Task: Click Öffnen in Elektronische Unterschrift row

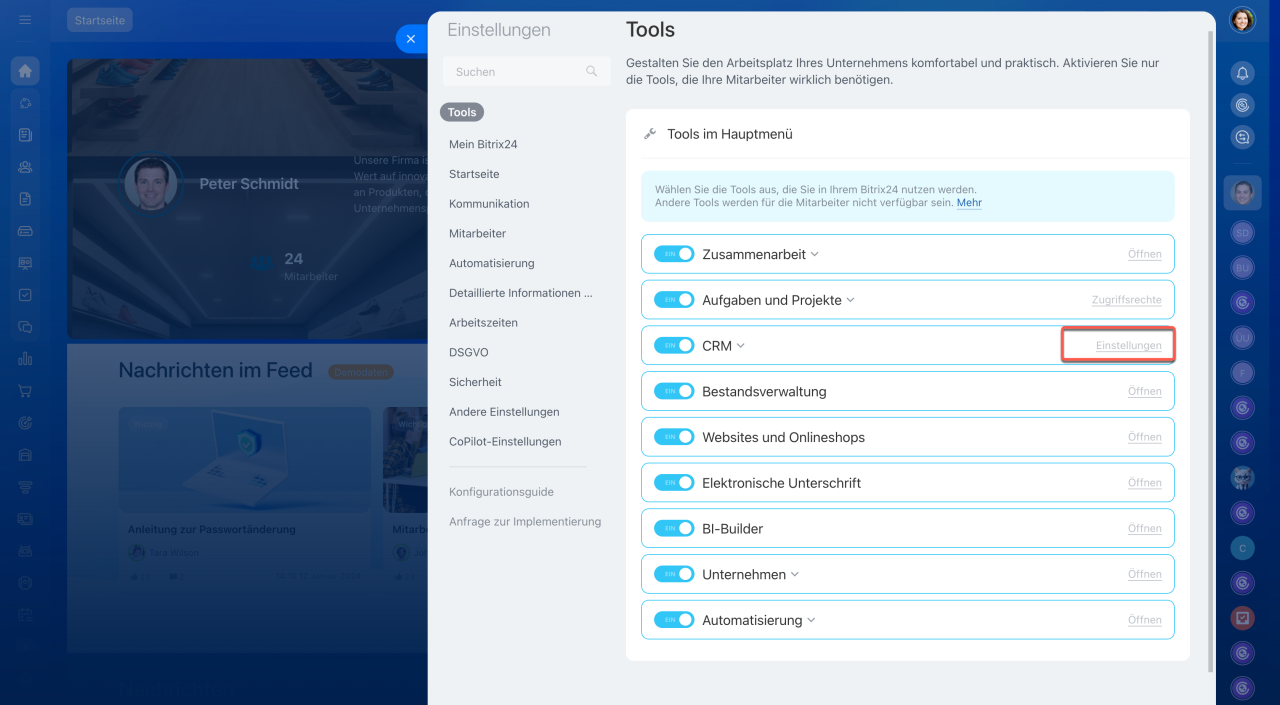Action: point(1145,483)
